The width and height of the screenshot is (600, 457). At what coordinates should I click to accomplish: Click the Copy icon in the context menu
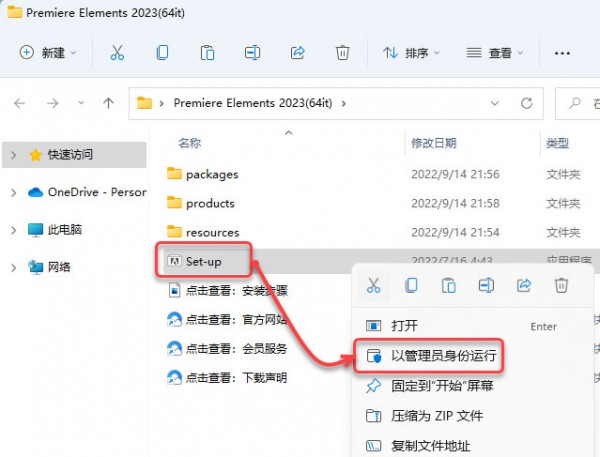click(411, 285)
